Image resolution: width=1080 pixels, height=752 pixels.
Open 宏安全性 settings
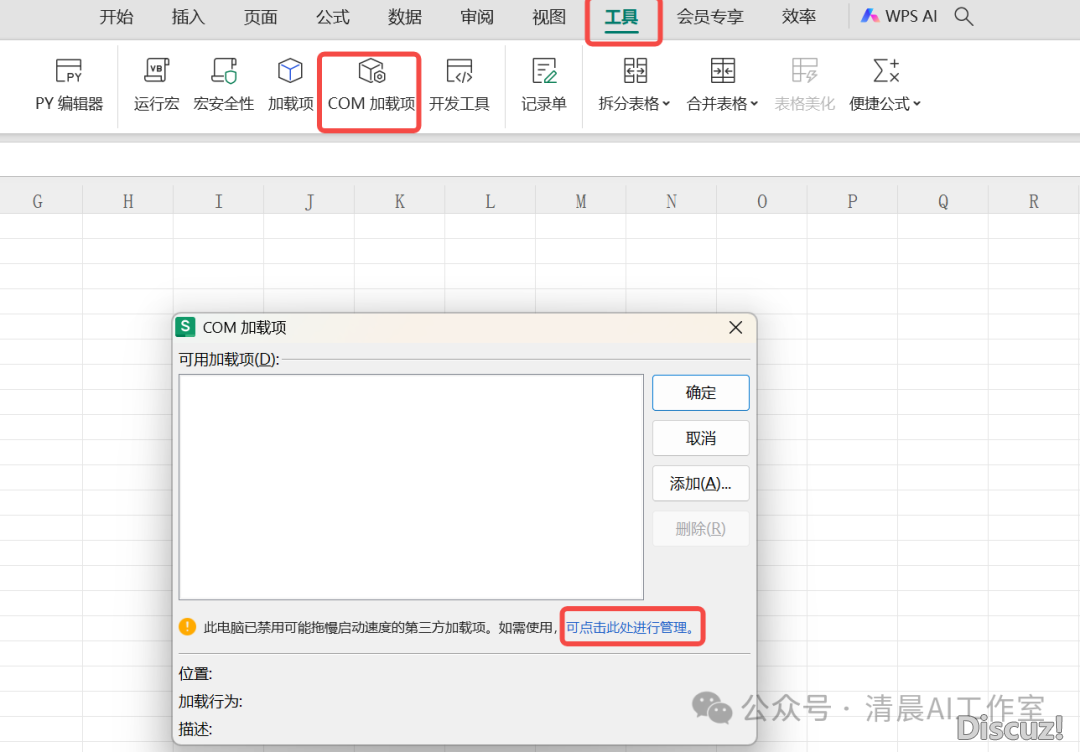[224, 84]
